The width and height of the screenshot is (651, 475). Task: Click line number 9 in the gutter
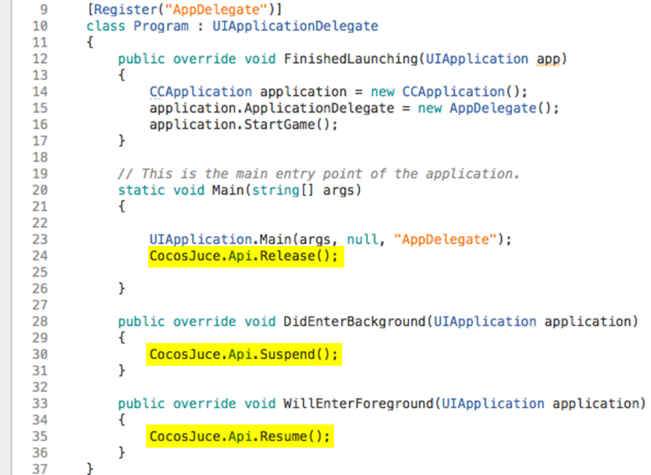point(44,10)
